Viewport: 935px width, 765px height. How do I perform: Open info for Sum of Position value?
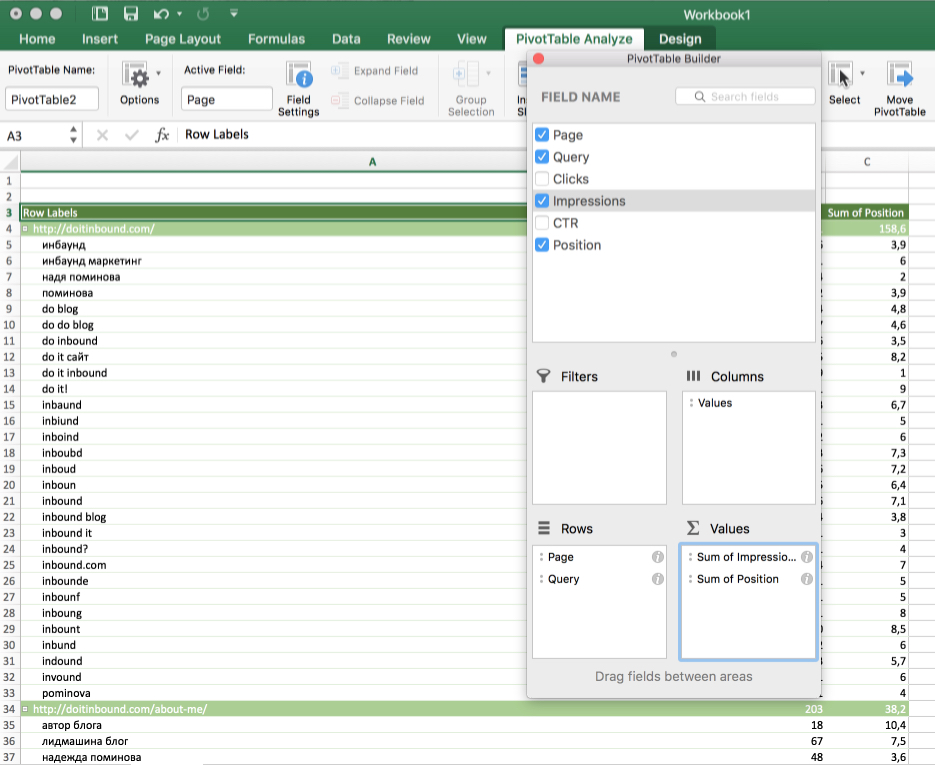coord(807,579)
